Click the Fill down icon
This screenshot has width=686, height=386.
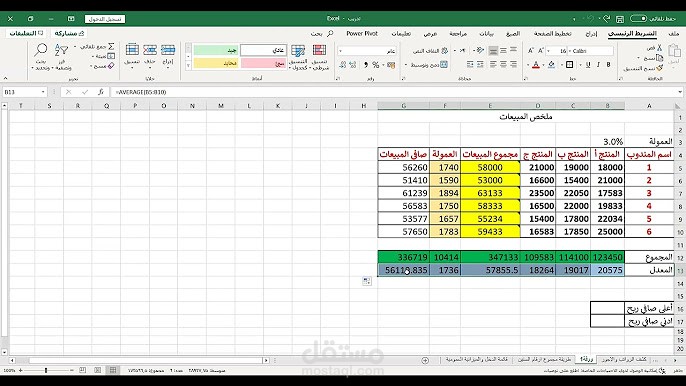pos(111,56)
